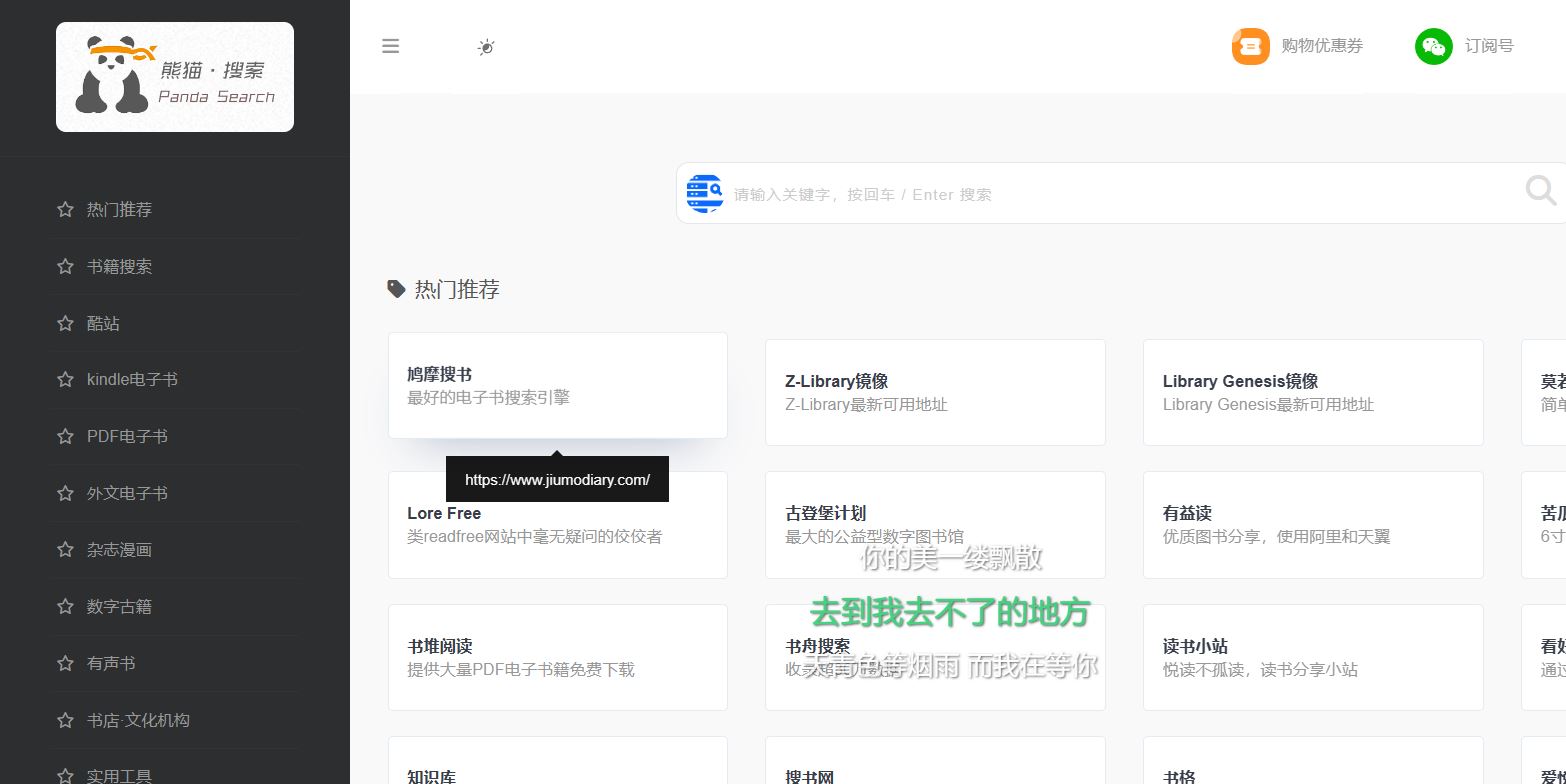Go to 外文电子书 sidebar category
1566x784 pixels.
tap(127, 493)
